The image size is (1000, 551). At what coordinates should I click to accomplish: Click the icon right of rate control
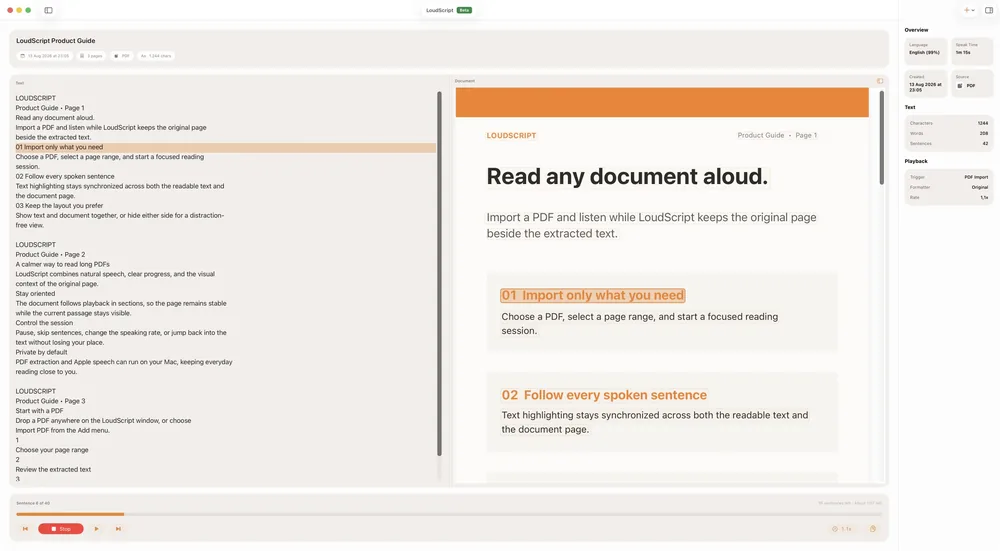tap(872, 529)
